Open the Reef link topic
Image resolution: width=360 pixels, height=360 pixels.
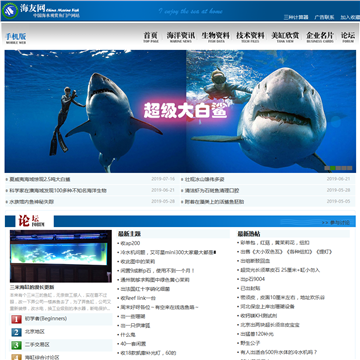click(138, 298)
